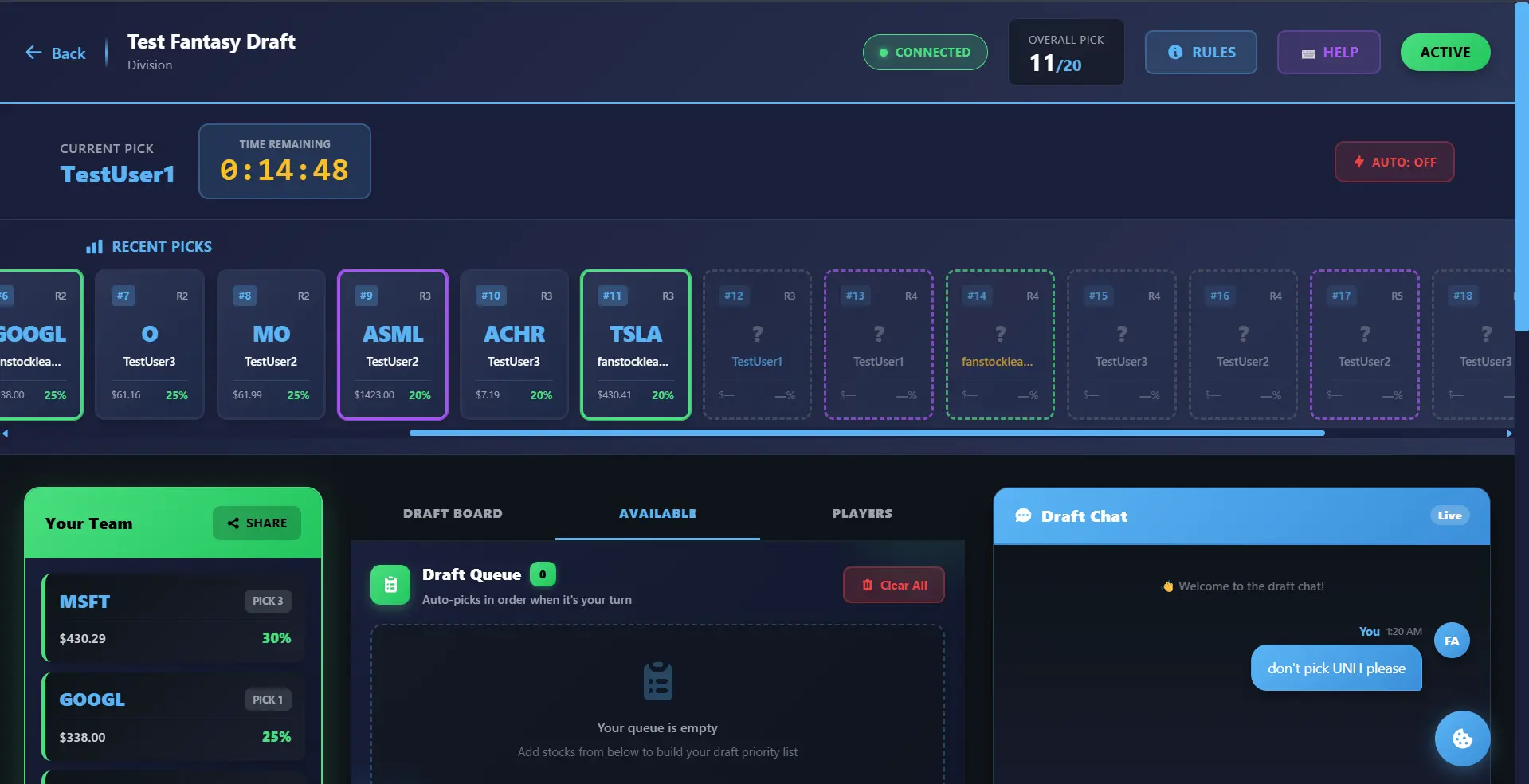This screenshot has width=1529, height=784.
Task: Click the GOOGL 25% value in Your Team
Action: (x=276, y=737)
